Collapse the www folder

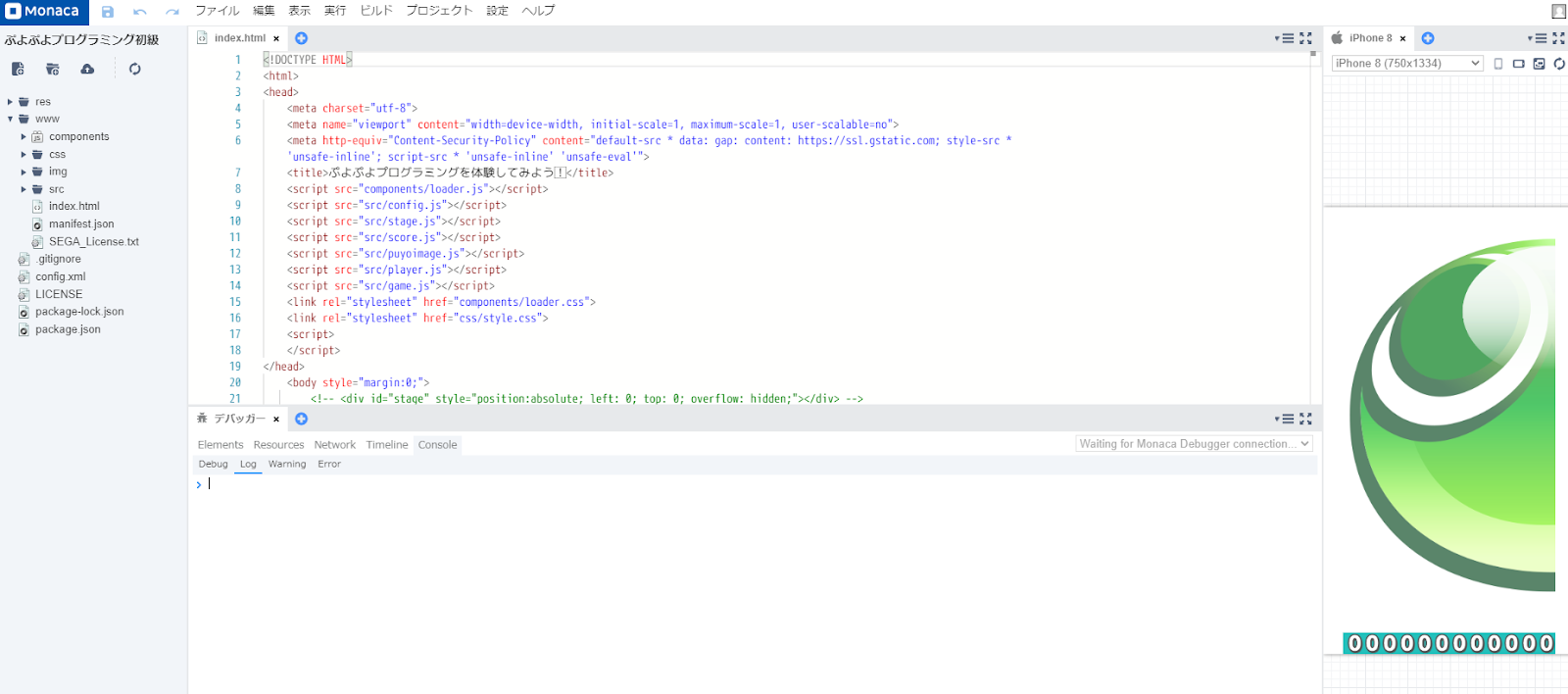10,120
